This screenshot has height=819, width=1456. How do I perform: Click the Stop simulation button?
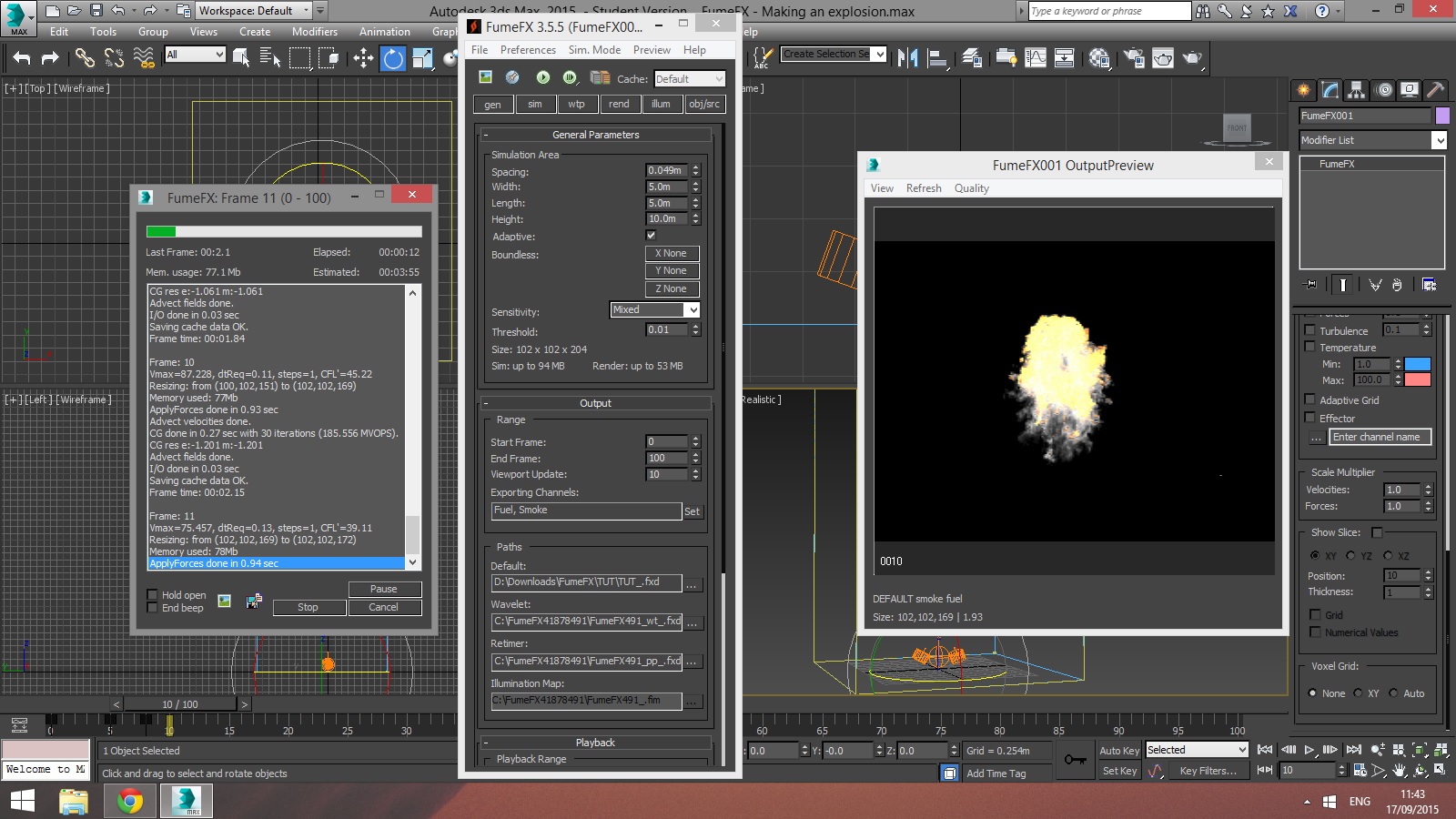(x=308, y=607)
